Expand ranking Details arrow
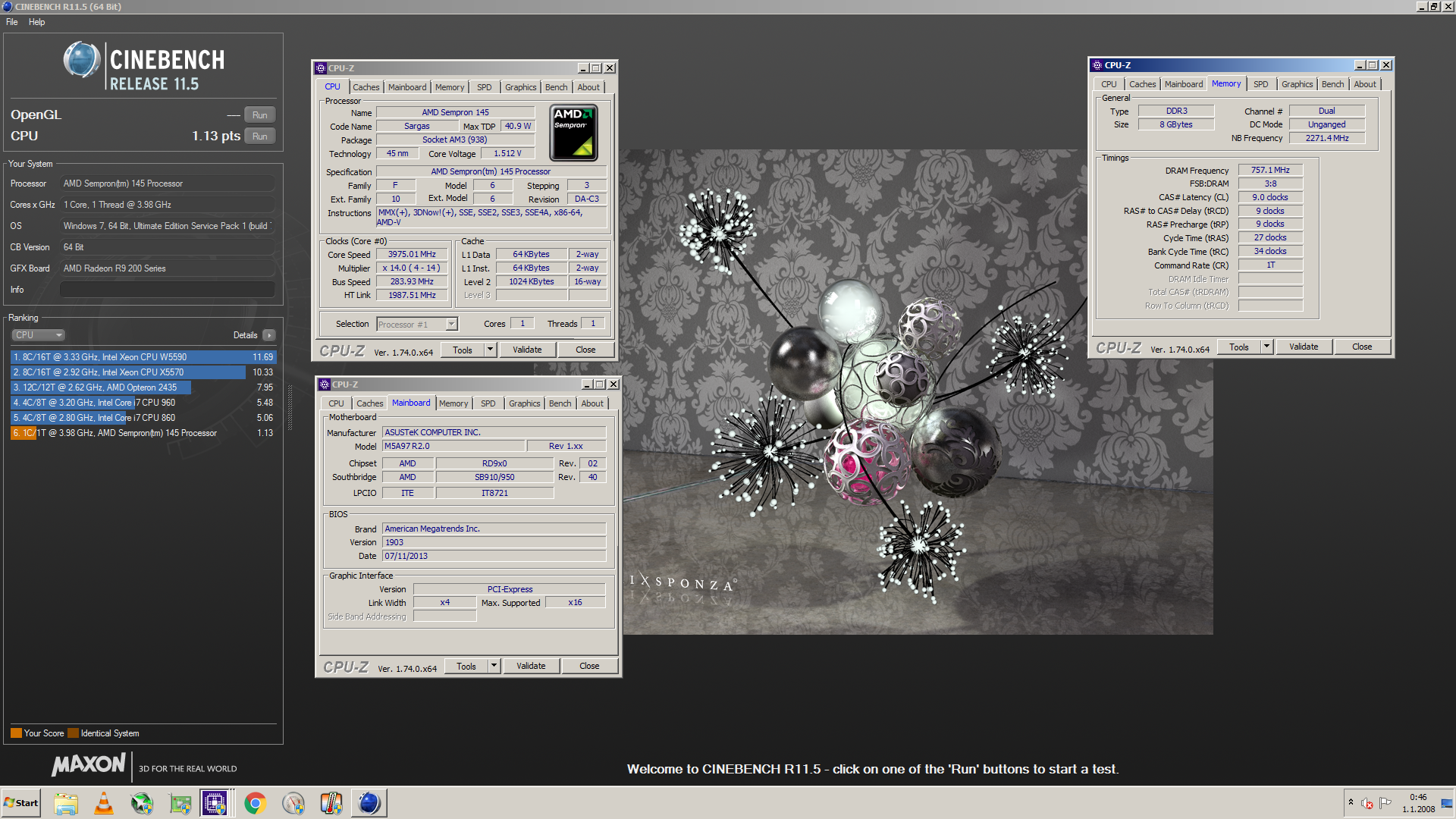The height and width of the screenshot is (819, 1456). coord(269,335)
